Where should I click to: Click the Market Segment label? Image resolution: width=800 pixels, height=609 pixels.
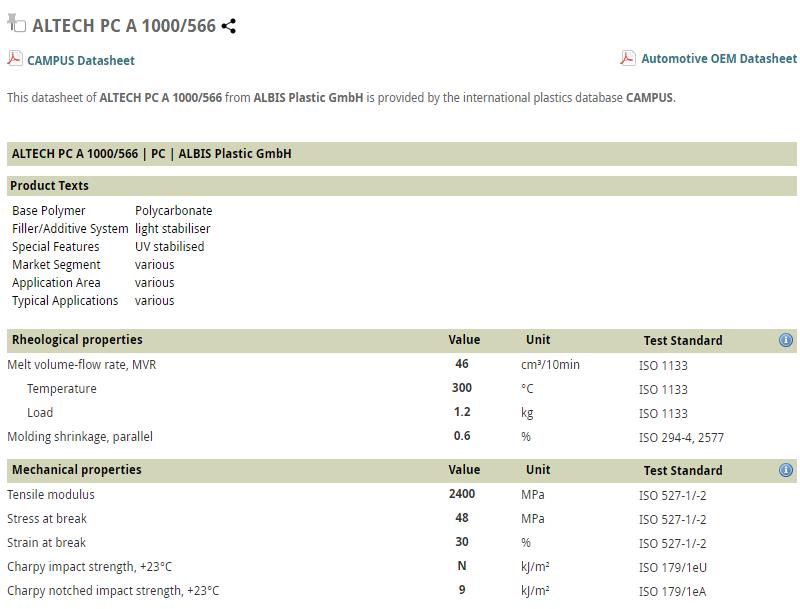[56, 265]
